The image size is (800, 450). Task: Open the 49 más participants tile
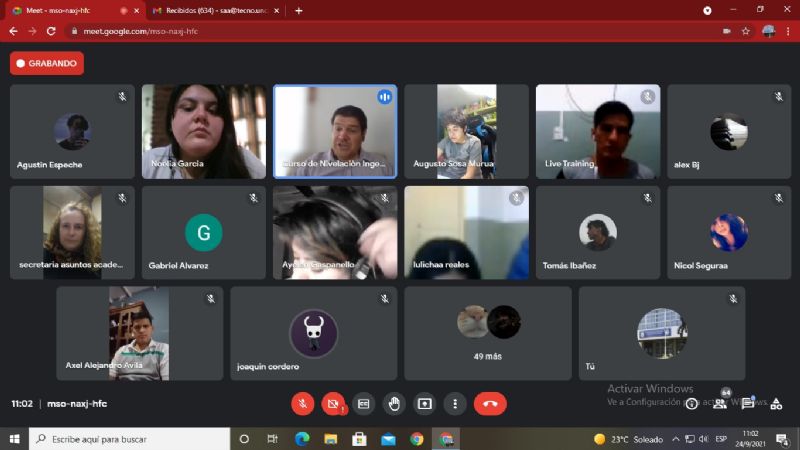[488, 333]
